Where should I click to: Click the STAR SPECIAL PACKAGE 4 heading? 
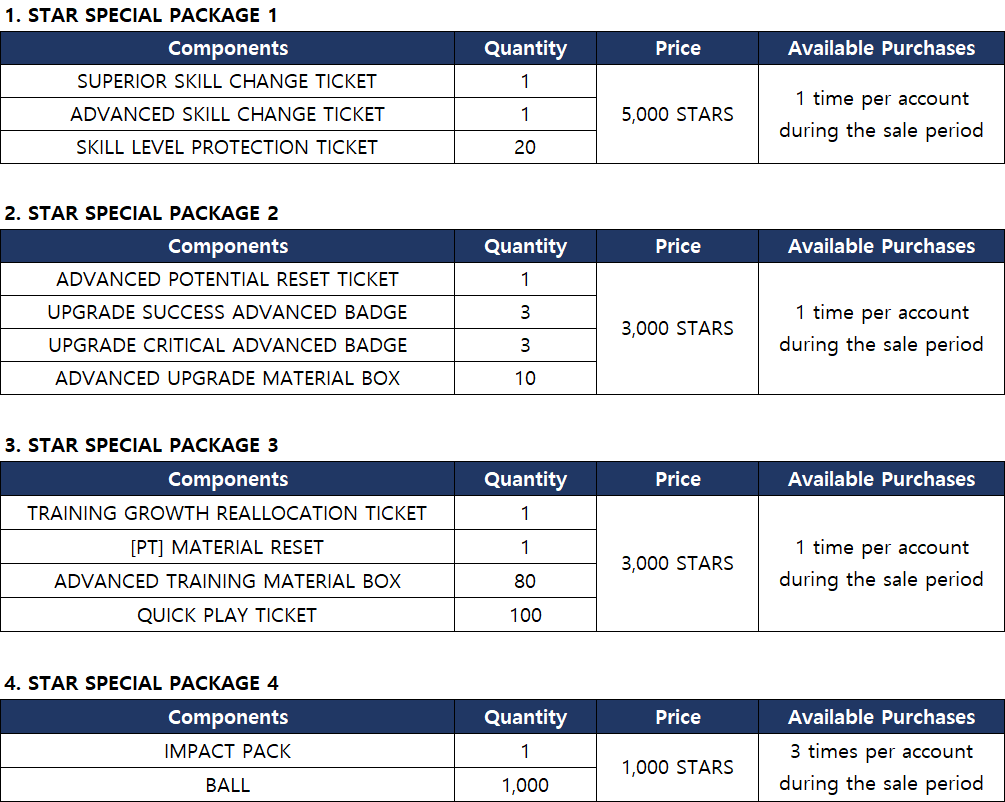[141, 683]
